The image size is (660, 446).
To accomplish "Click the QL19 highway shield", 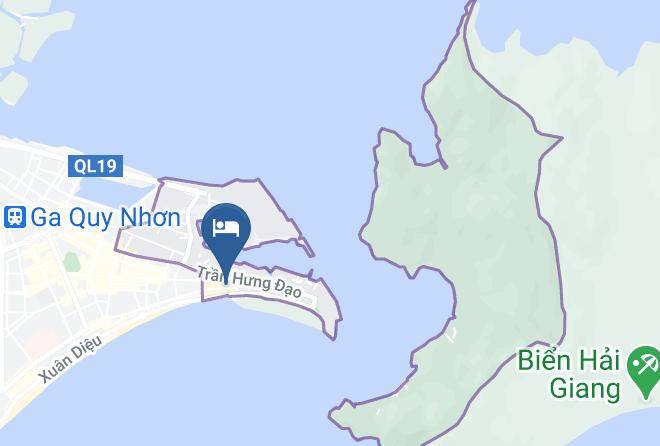I will [96, 166].
